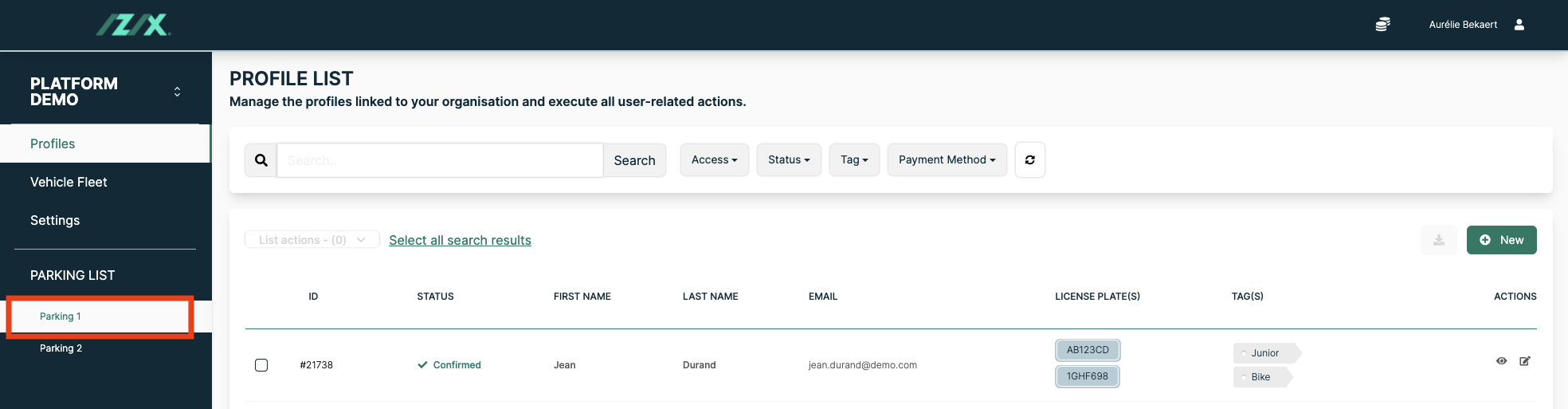Focus the profile search text field

coord(440,160)
